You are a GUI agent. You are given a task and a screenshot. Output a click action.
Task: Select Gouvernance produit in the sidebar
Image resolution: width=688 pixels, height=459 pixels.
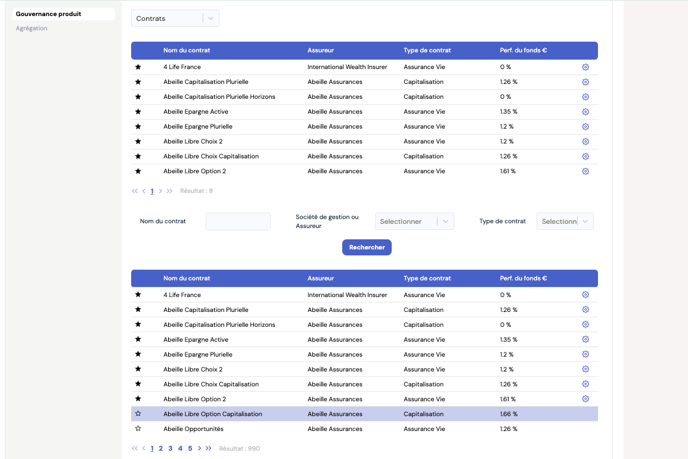[64, 14]
